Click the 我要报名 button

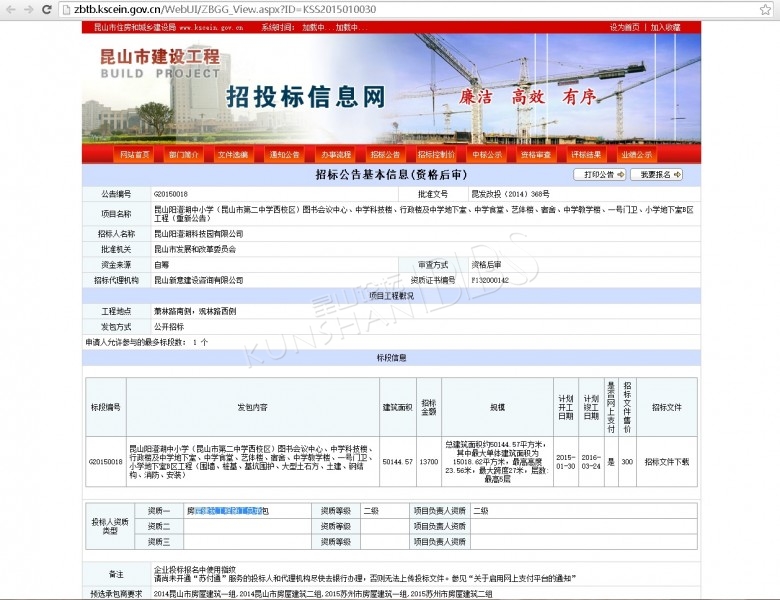click(x=657, y=175)
